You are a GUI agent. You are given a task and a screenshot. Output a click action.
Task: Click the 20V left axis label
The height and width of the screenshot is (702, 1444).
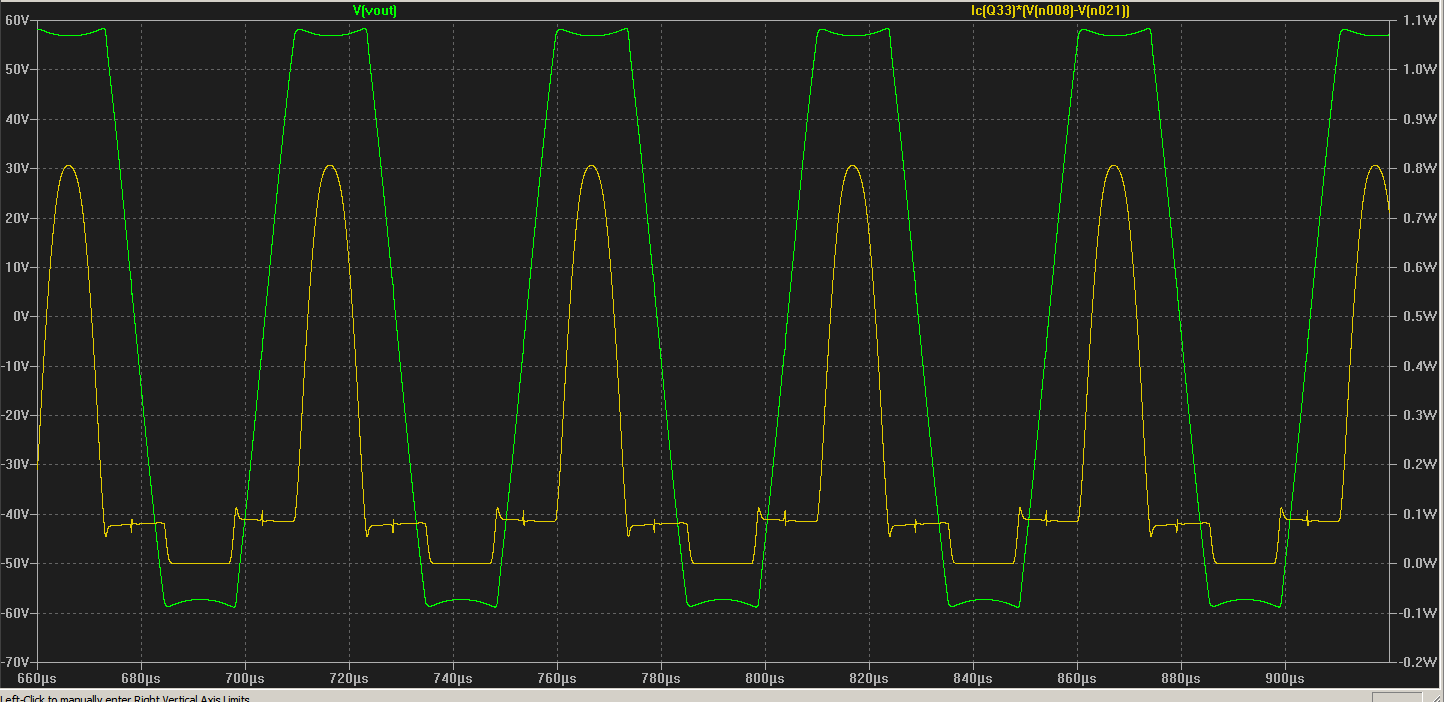point(20,218)
